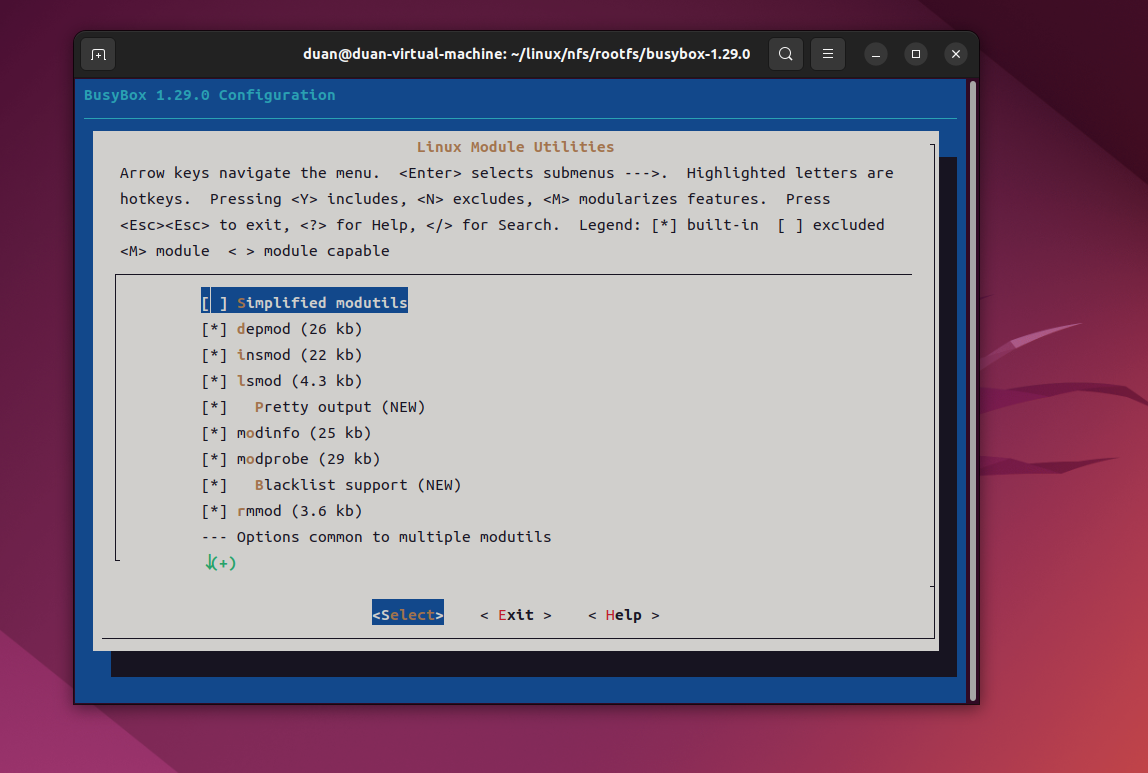
Task: Select the modinfo (25 kb) entry text
Action: (x=304, y=433)
